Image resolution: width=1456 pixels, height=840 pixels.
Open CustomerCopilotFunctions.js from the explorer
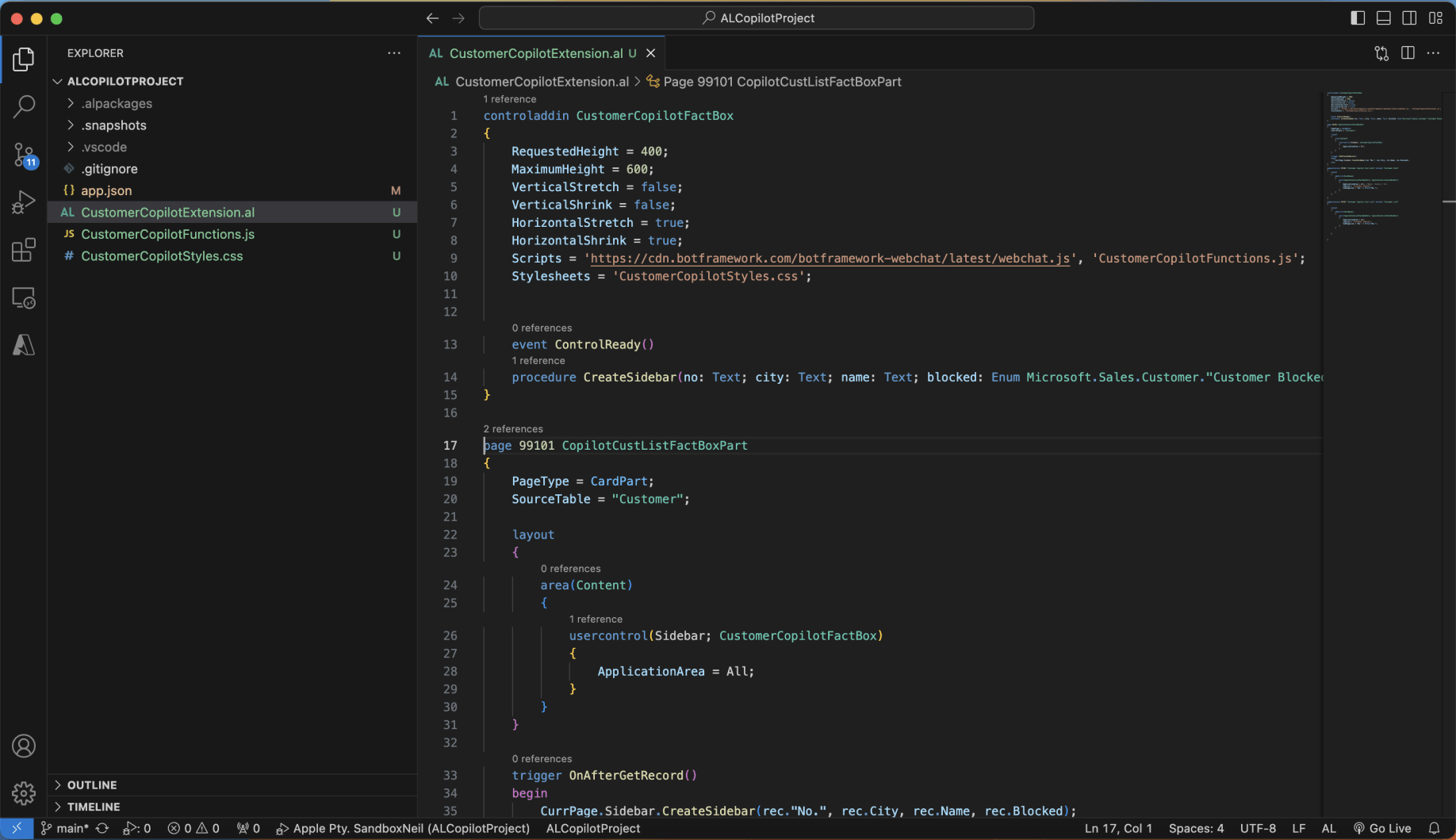167,234
